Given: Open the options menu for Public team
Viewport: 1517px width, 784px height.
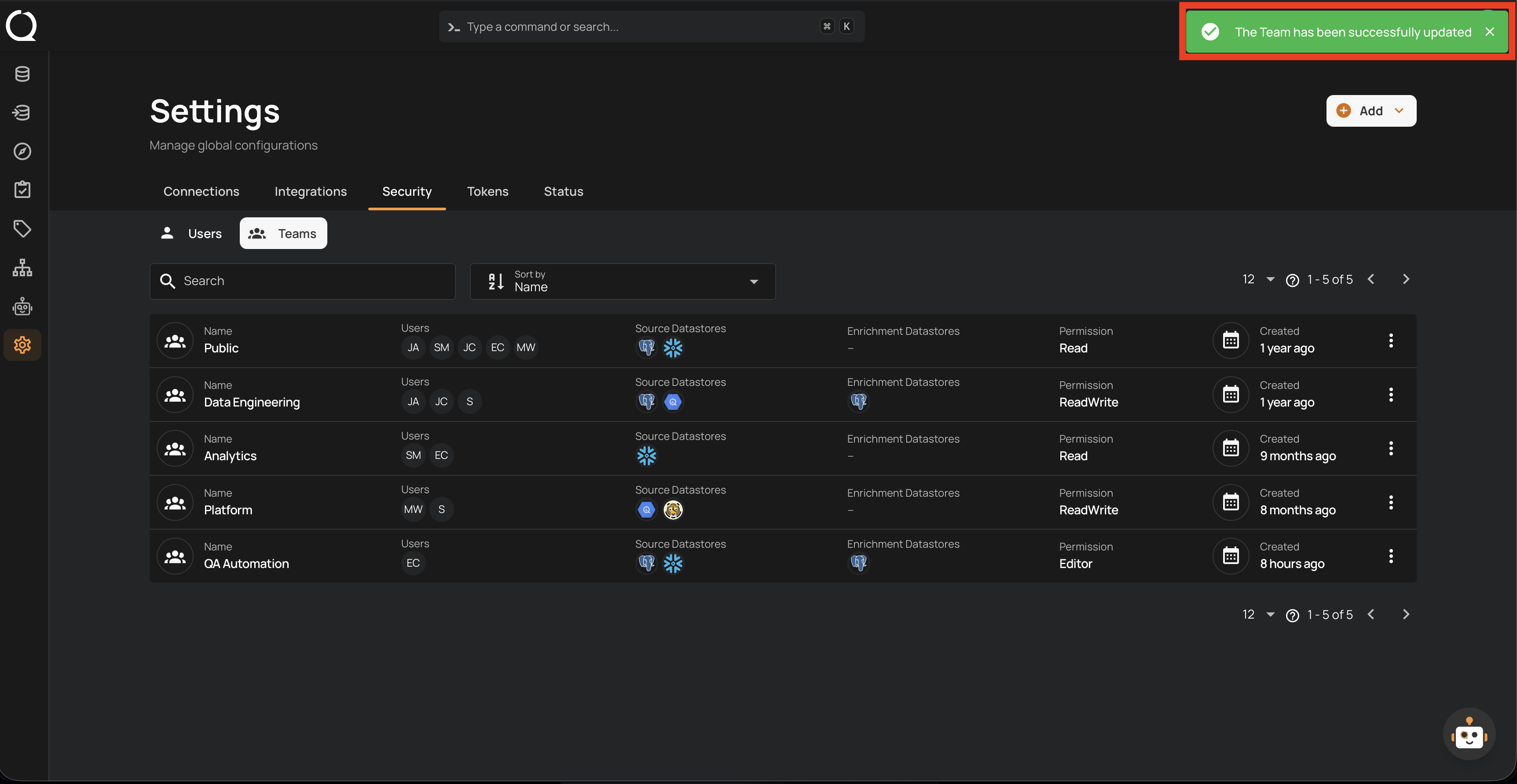Looking at the screenshot, I should coord(1391,341).
